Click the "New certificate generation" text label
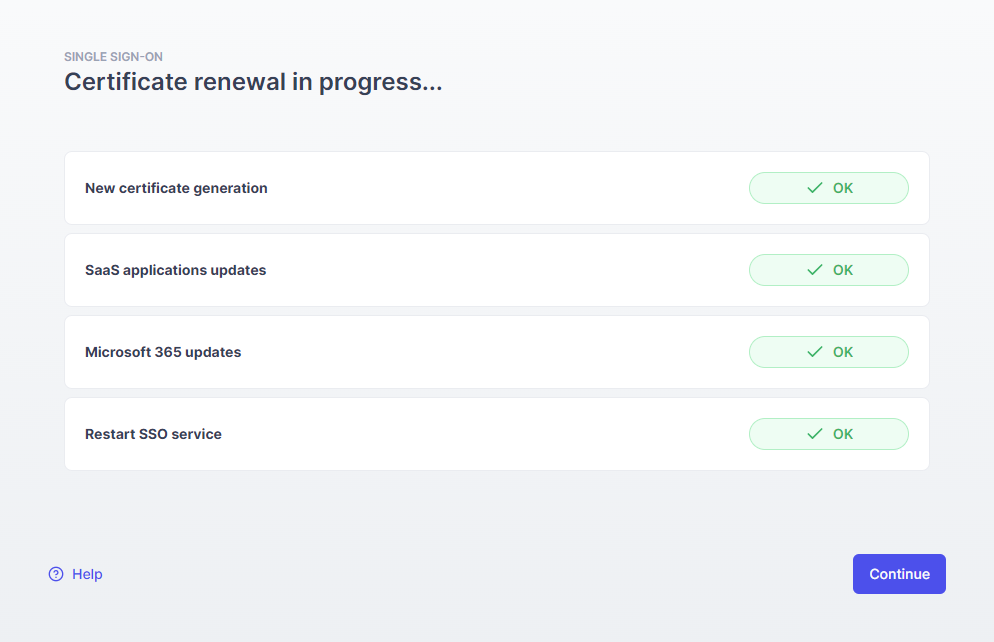This screenshot has width=994, height=642. pos(176,188)
